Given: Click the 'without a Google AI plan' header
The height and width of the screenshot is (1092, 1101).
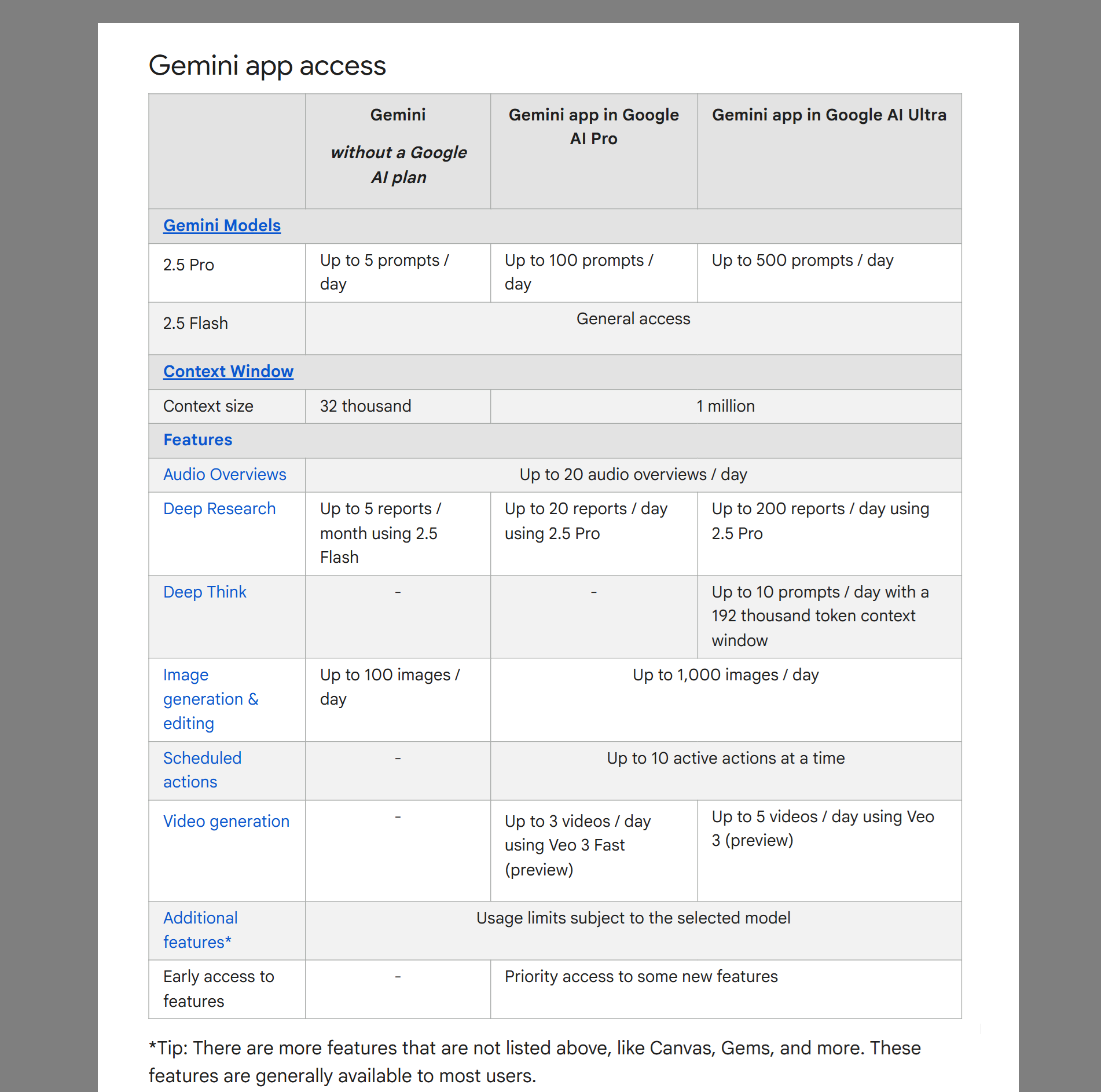Looking at the screenshot, I should pyautogui.click(x=398, y=164).
